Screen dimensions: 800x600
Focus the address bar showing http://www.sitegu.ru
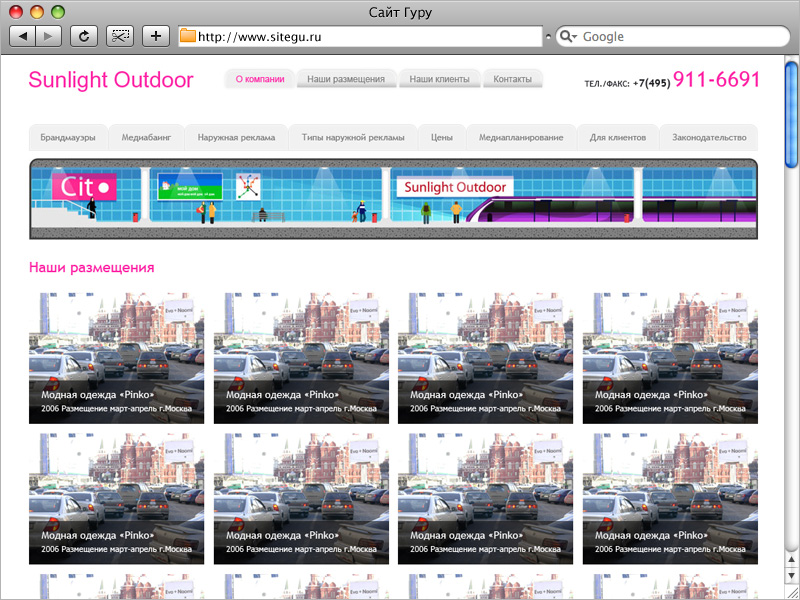pos(360,37)
